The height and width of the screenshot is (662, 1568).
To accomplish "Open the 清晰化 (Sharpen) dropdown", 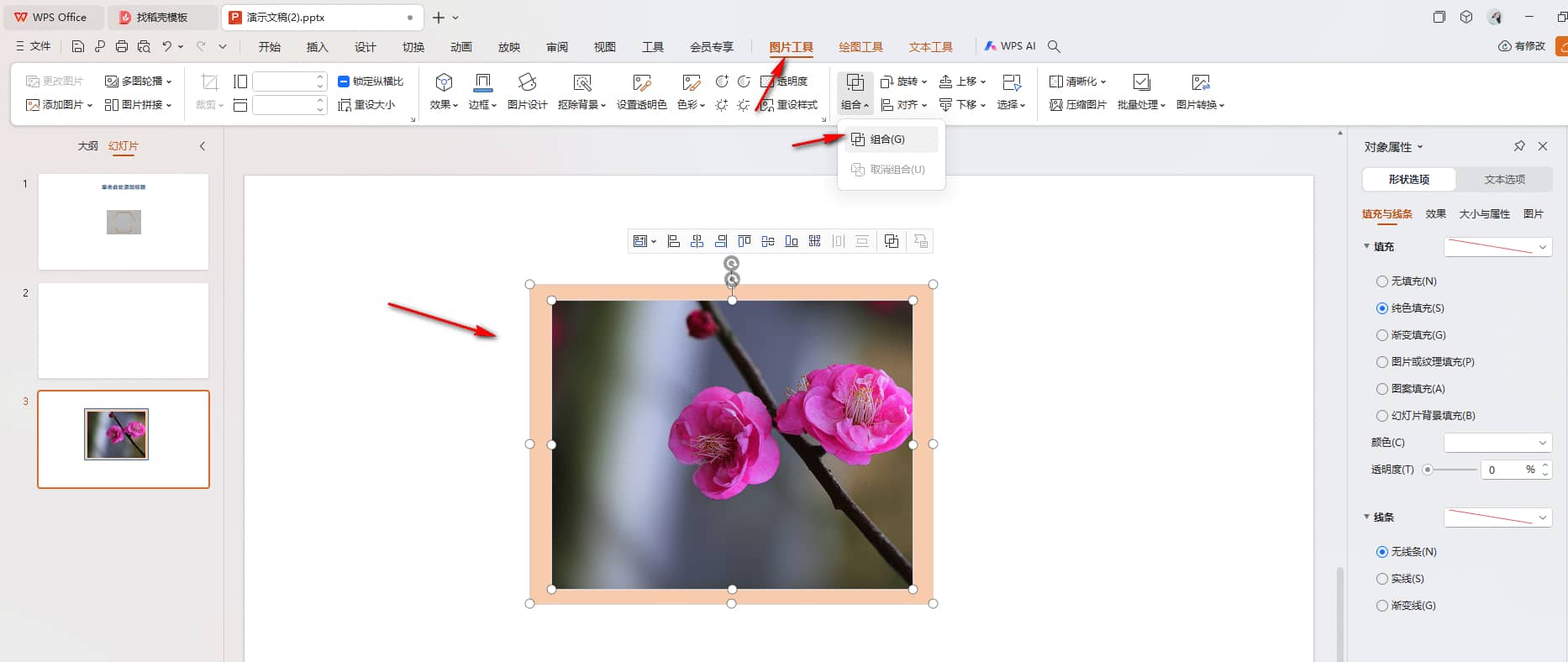I will (1078, 81).
